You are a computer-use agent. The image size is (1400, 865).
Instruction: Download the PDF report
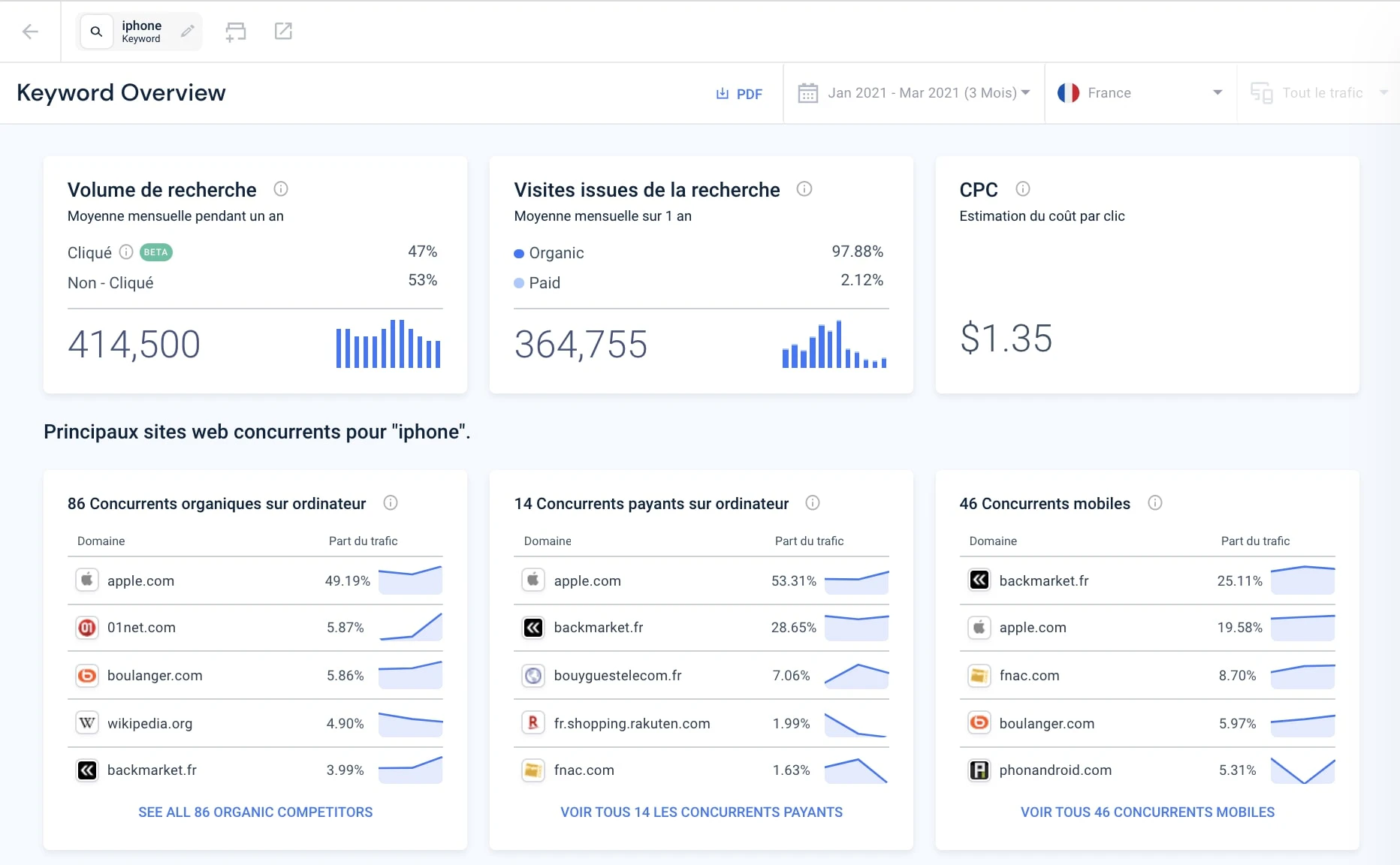tap(739, 94)
